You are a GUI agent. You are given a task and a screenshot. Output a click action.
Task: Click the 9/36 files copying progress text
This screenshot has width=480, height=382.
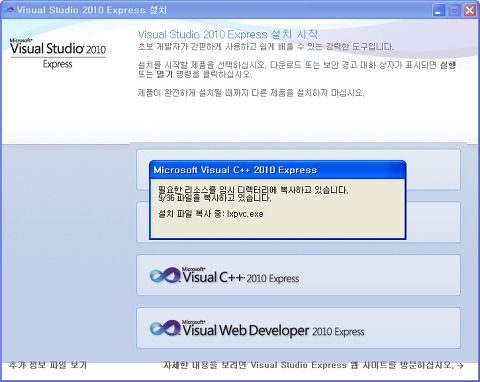coord(215,198)
